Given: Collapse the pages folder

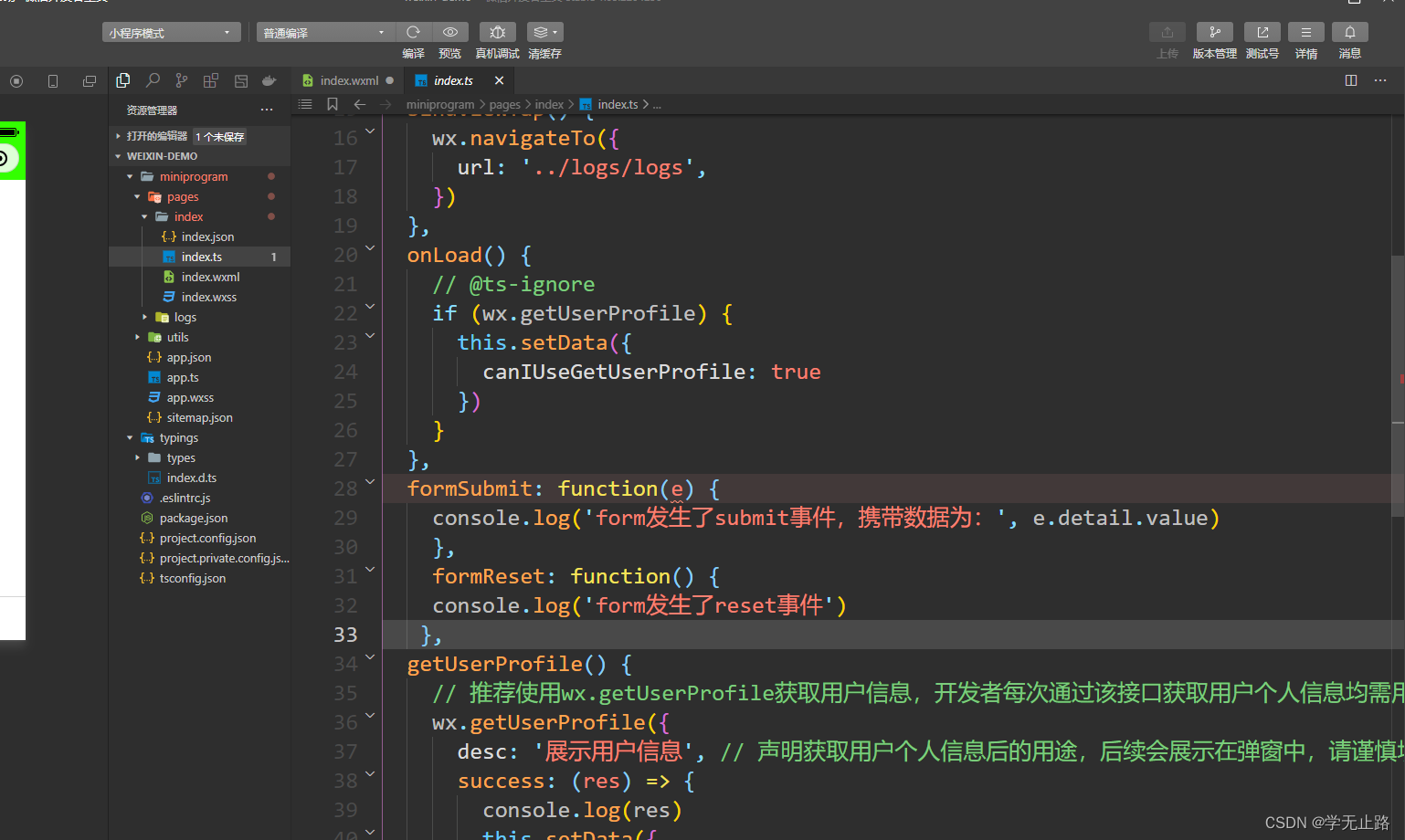Looking at the screenshot, I should [x=137, y=196].
